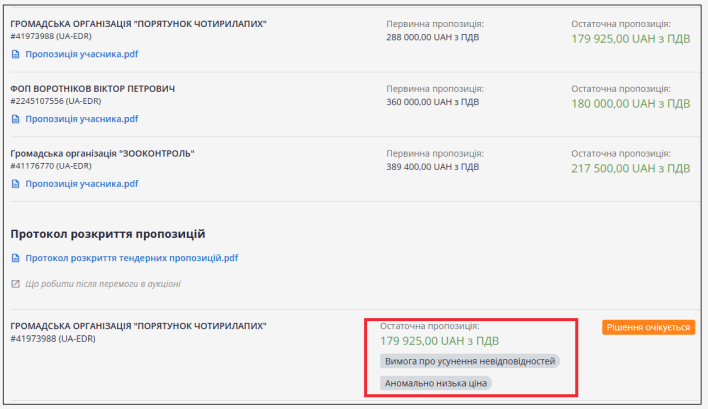Download ЗООКОНТРОЛЬ's 'Пропозиція учасника.pdf' file

81,184
